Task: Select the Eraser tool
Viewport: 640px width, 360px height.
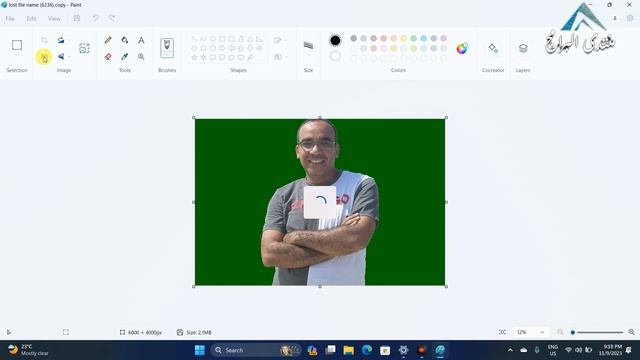Action: click(108, 57)
